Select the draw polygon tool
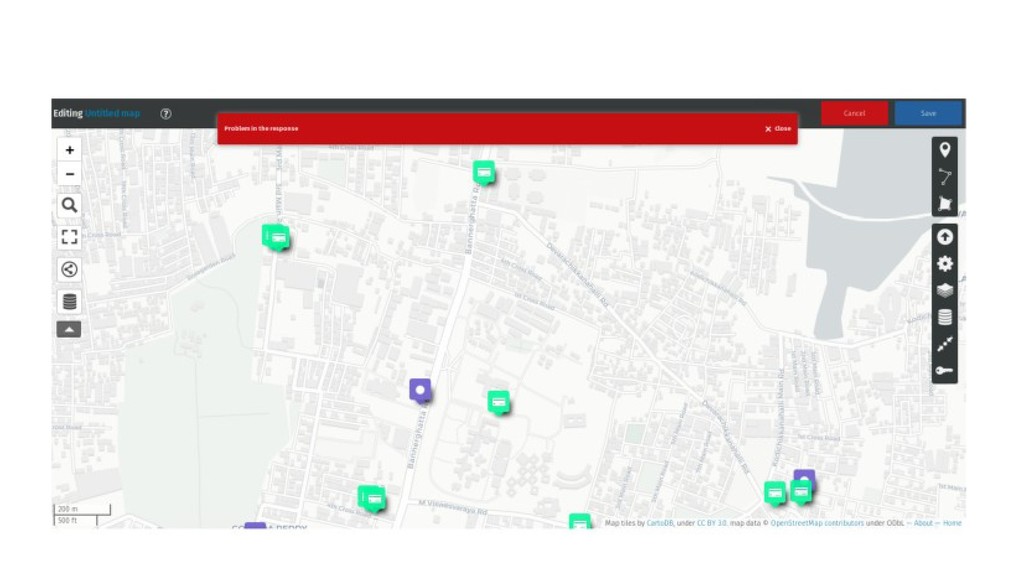Screen dimensions: 1024x576 (x=944, y=204)
